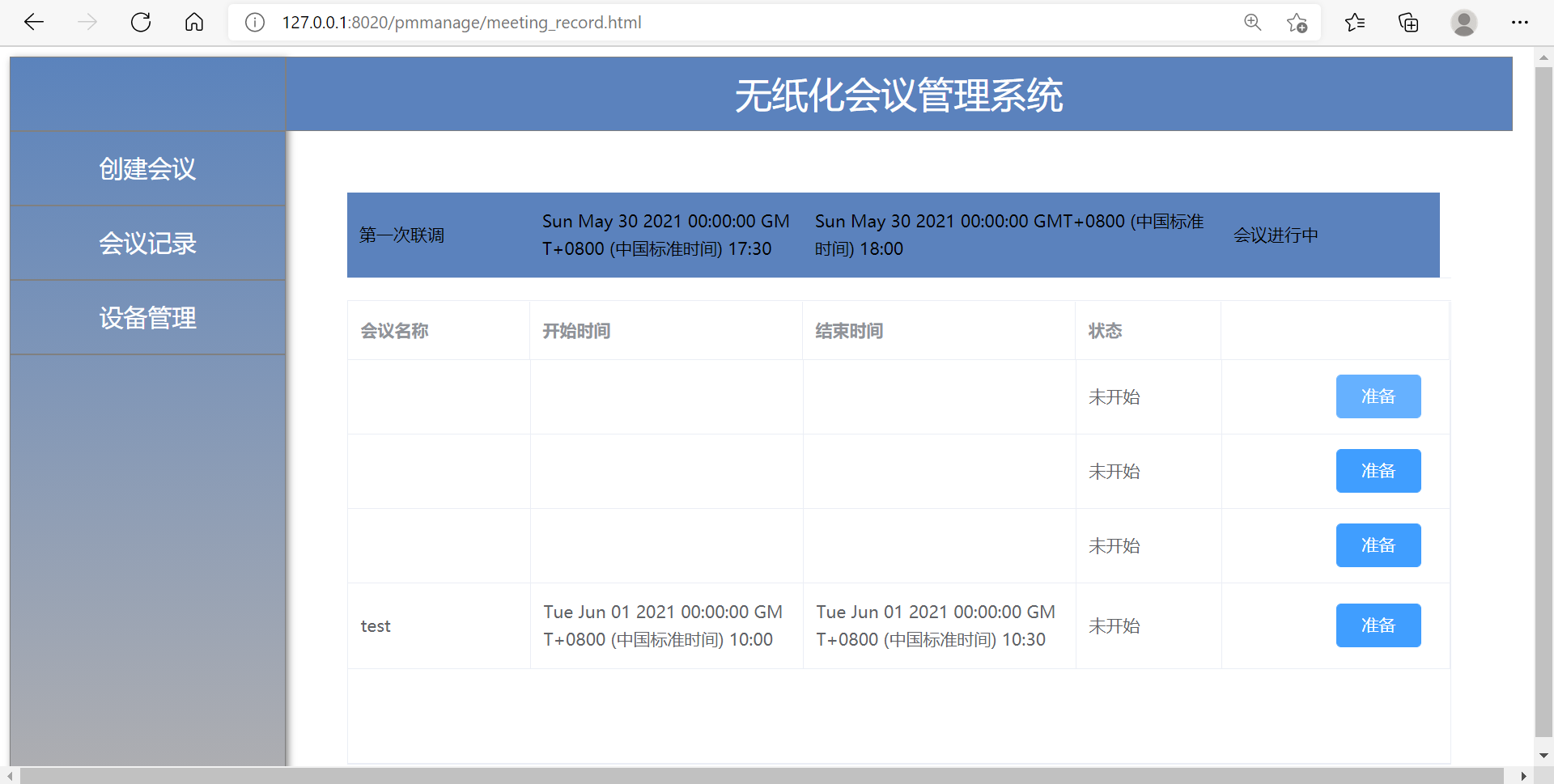Open the browser home page
Viewport: 1554px width, 784px height.
pos(194,22)
